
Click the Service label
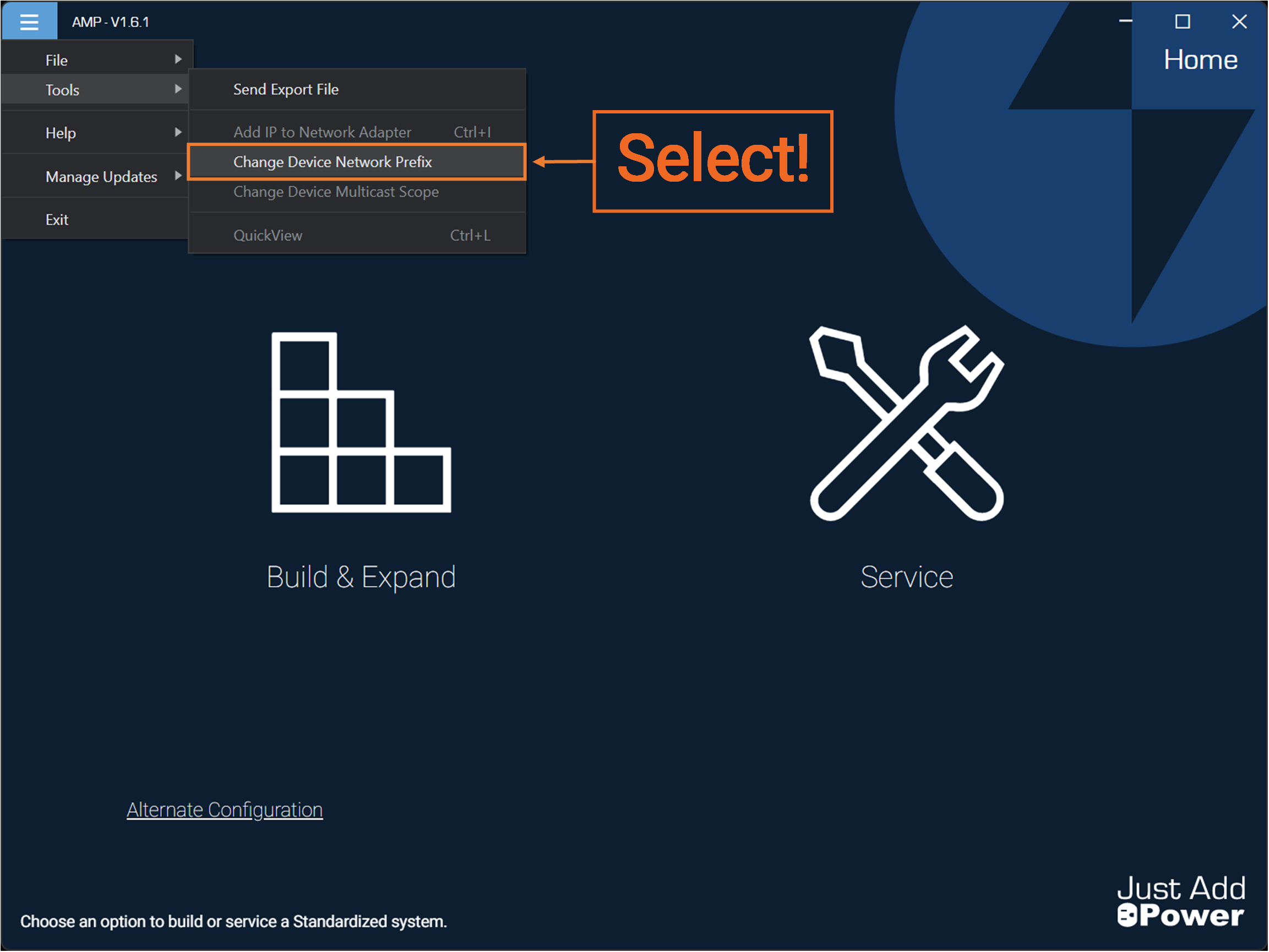pos(906,576)
